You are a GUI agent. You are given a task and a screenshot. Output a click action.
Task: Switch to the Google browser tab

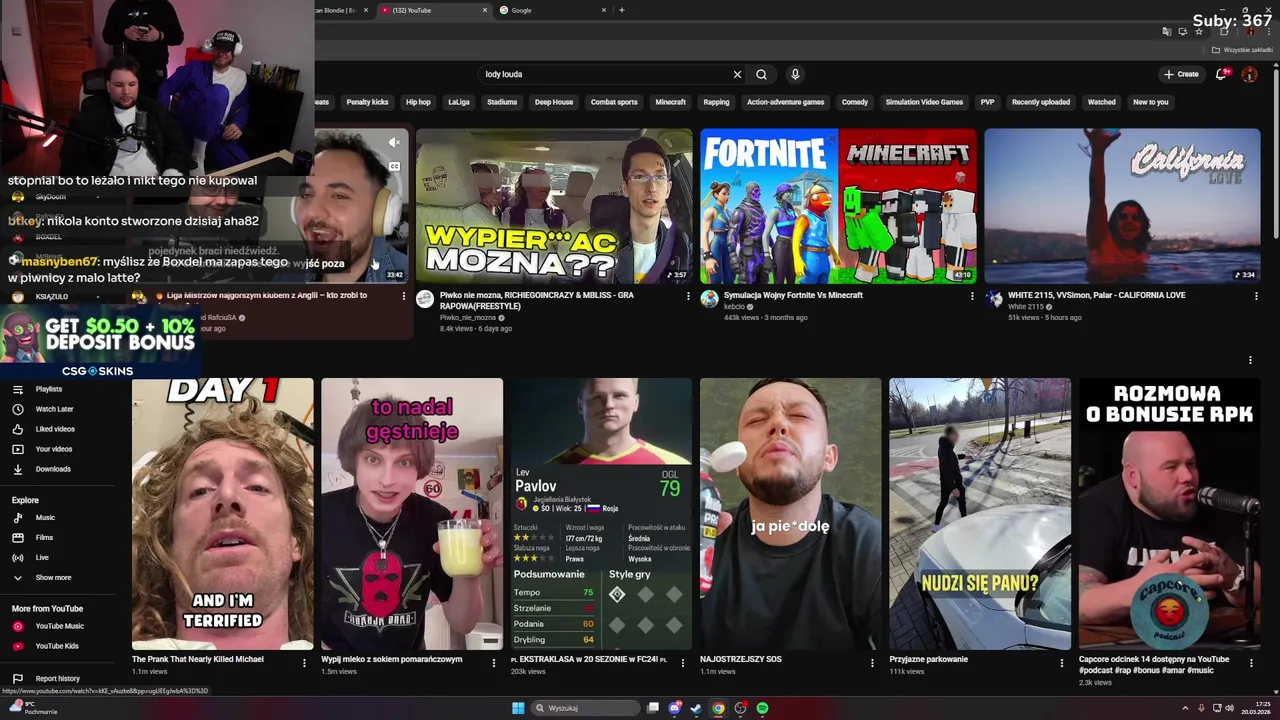550,10
